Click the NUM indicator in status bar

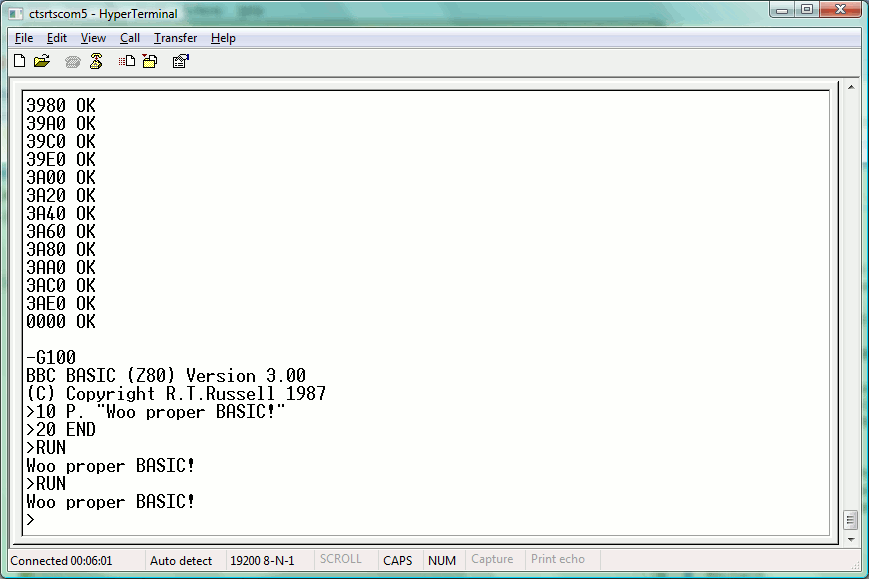(x=442, y=560)
